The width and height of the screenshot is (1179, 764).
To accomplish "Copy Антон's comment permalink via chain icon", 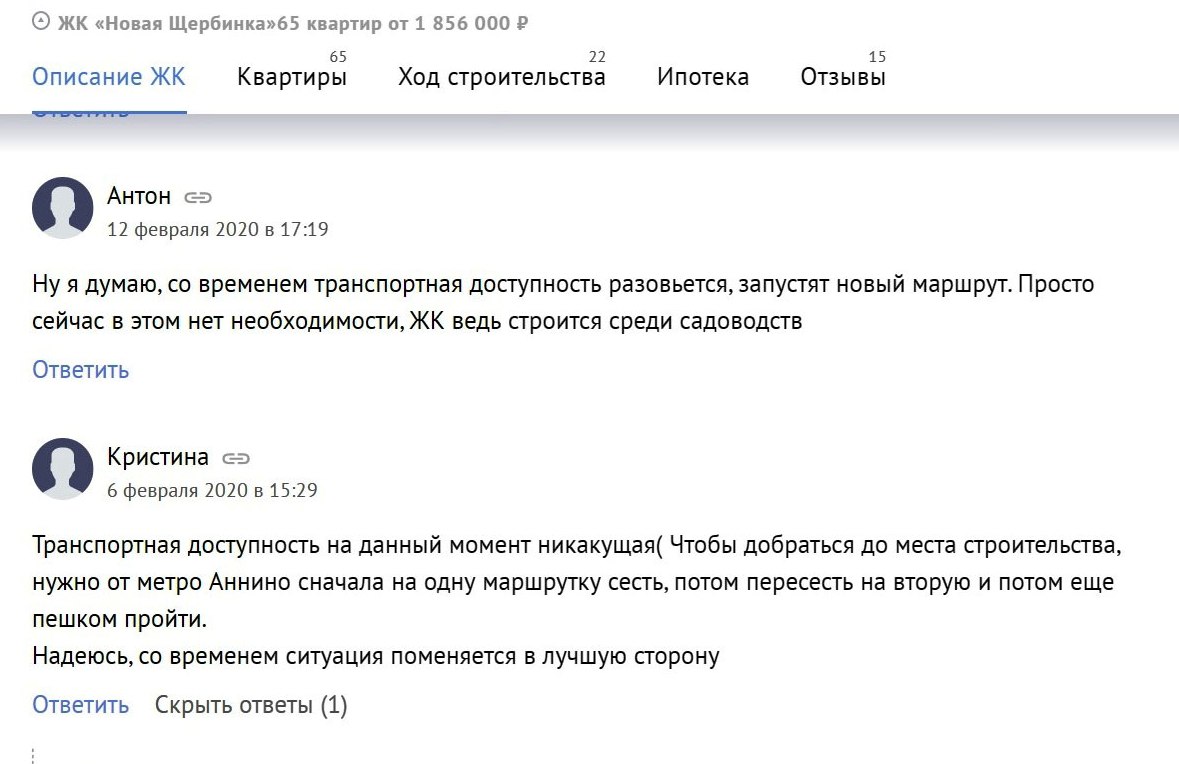I will 198,197.
